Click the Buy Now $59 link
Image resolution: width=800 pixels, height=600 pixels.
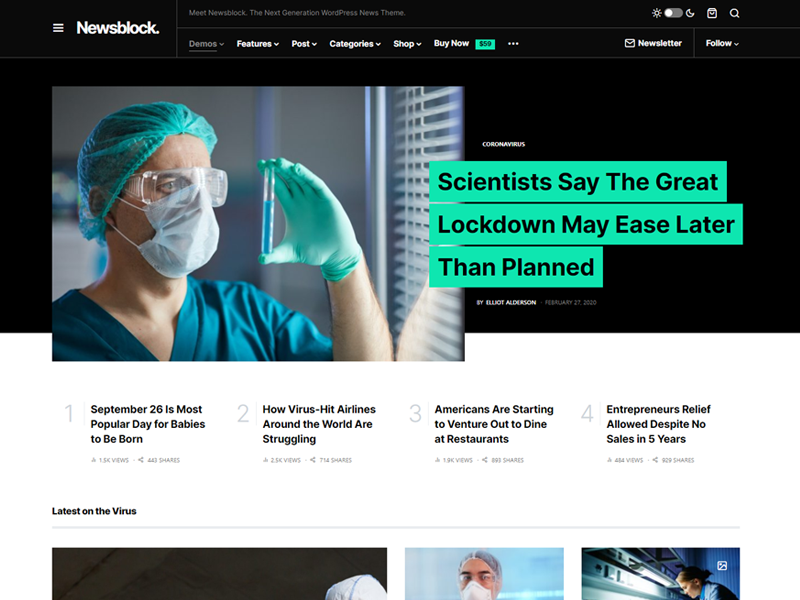point(464,43)
